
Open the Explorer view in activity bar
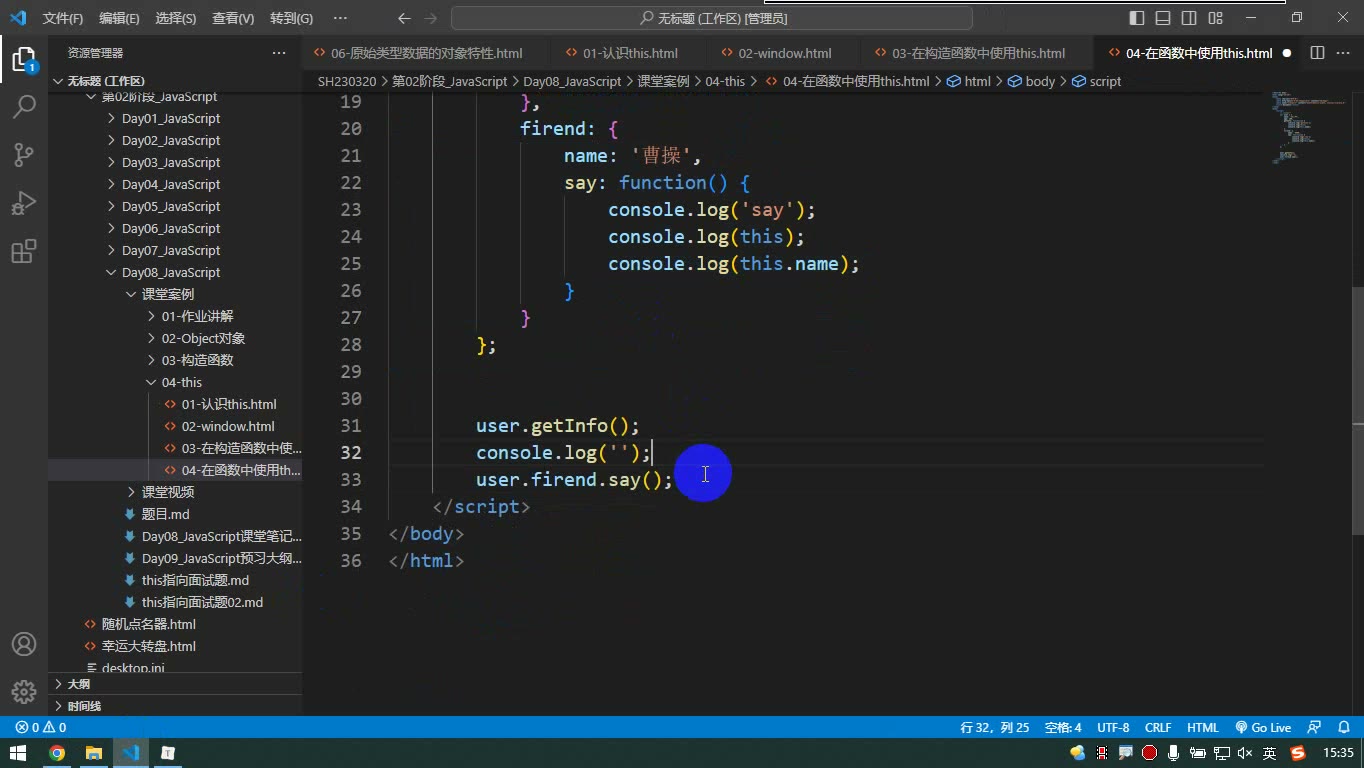24,58
